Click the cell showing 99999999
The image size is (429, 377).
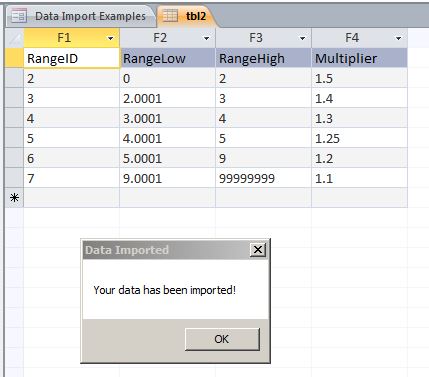[263, 178]
